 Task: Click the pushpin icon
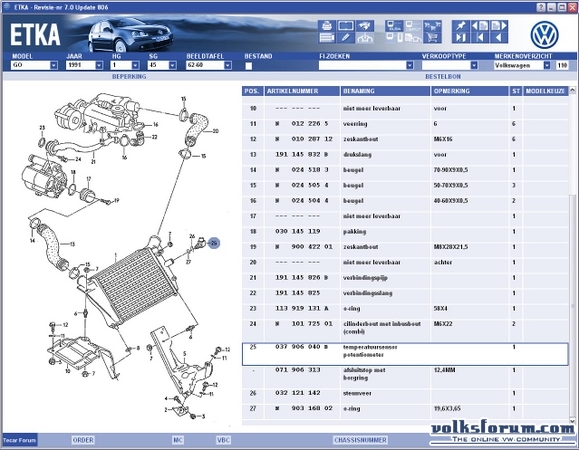(x=461, y=25)
